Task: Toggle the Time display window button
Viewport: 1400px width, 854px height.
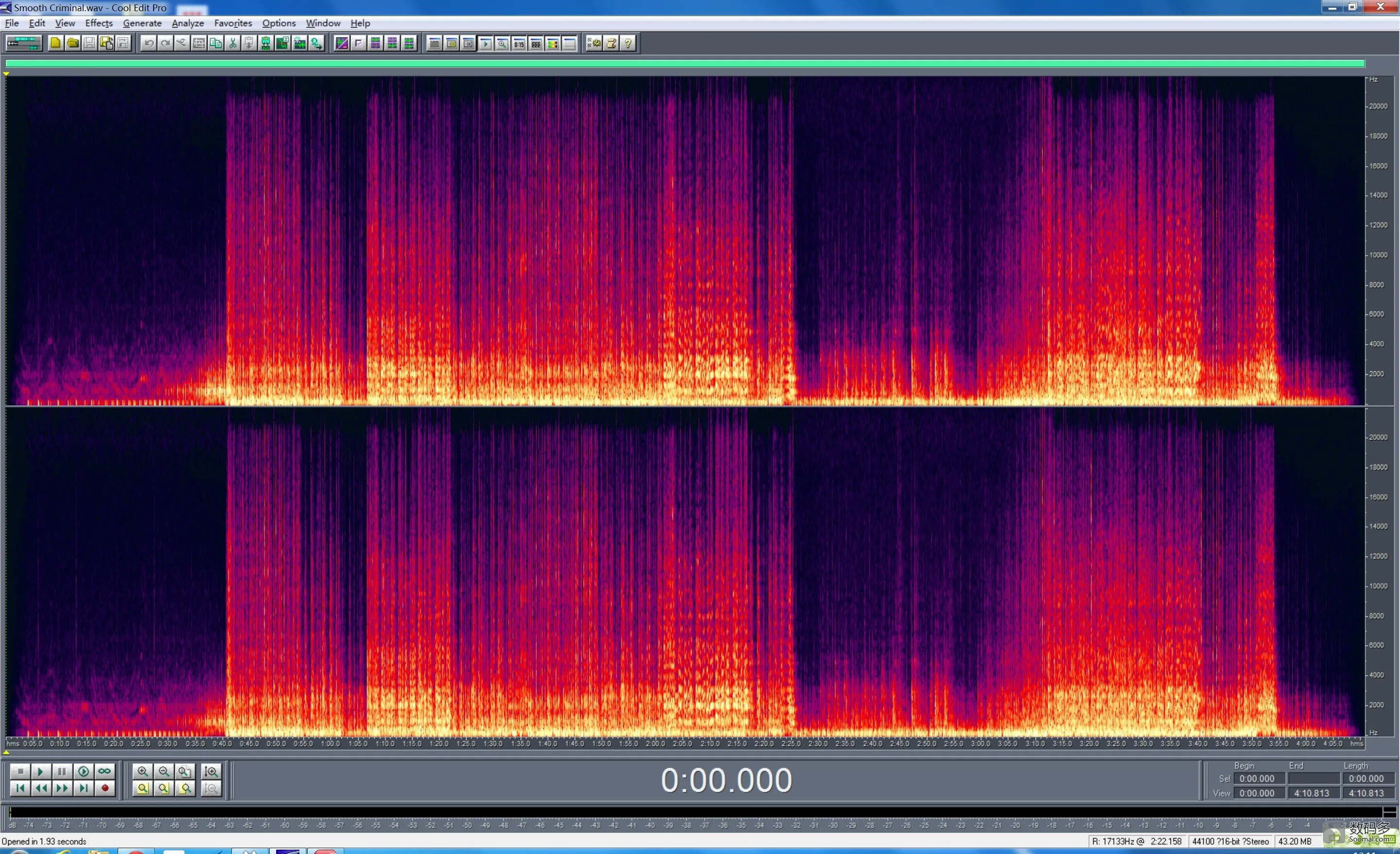Action: 519,43
